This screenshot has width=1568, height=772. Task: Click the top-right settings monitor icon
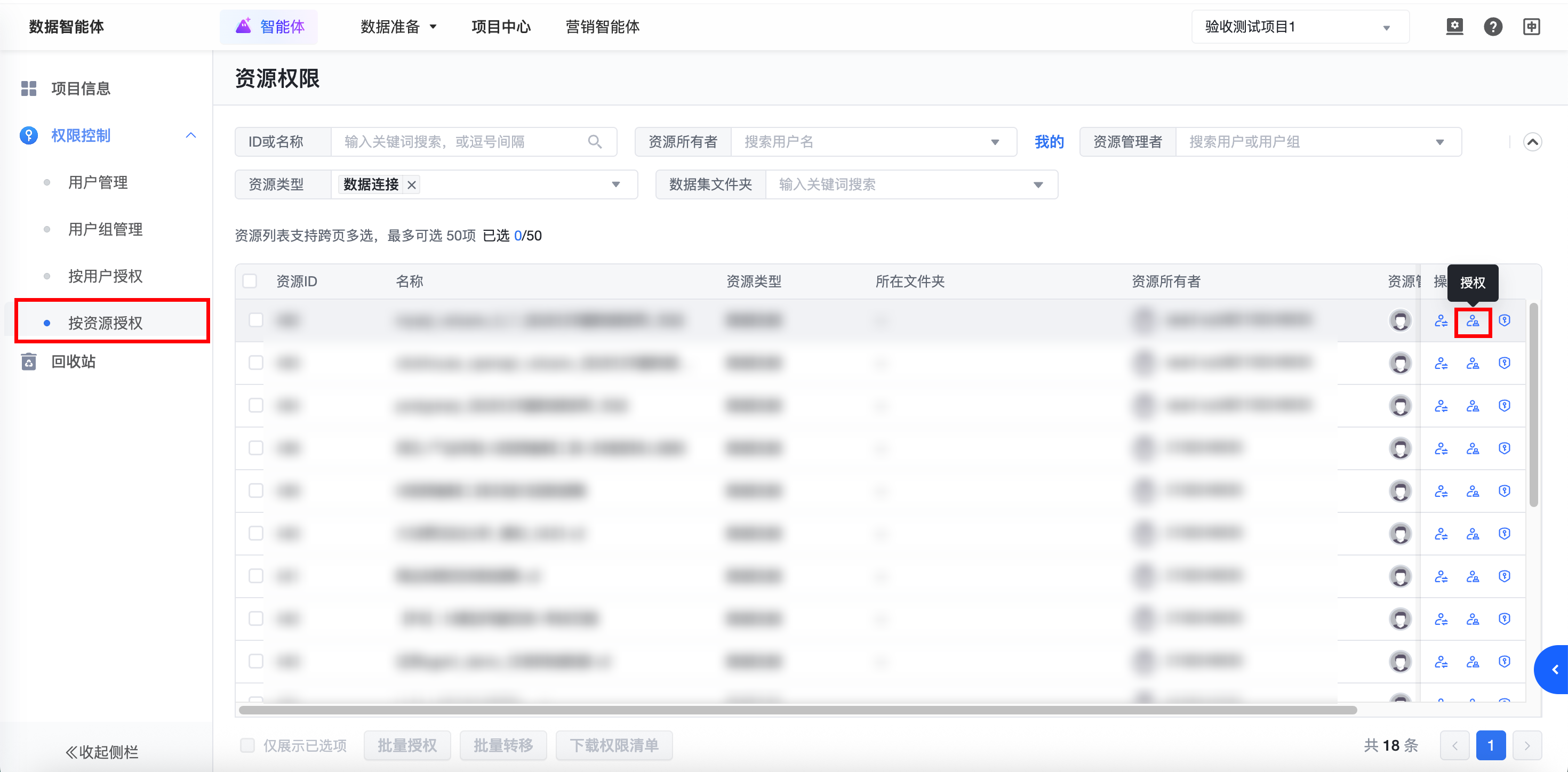point(1454,27)
